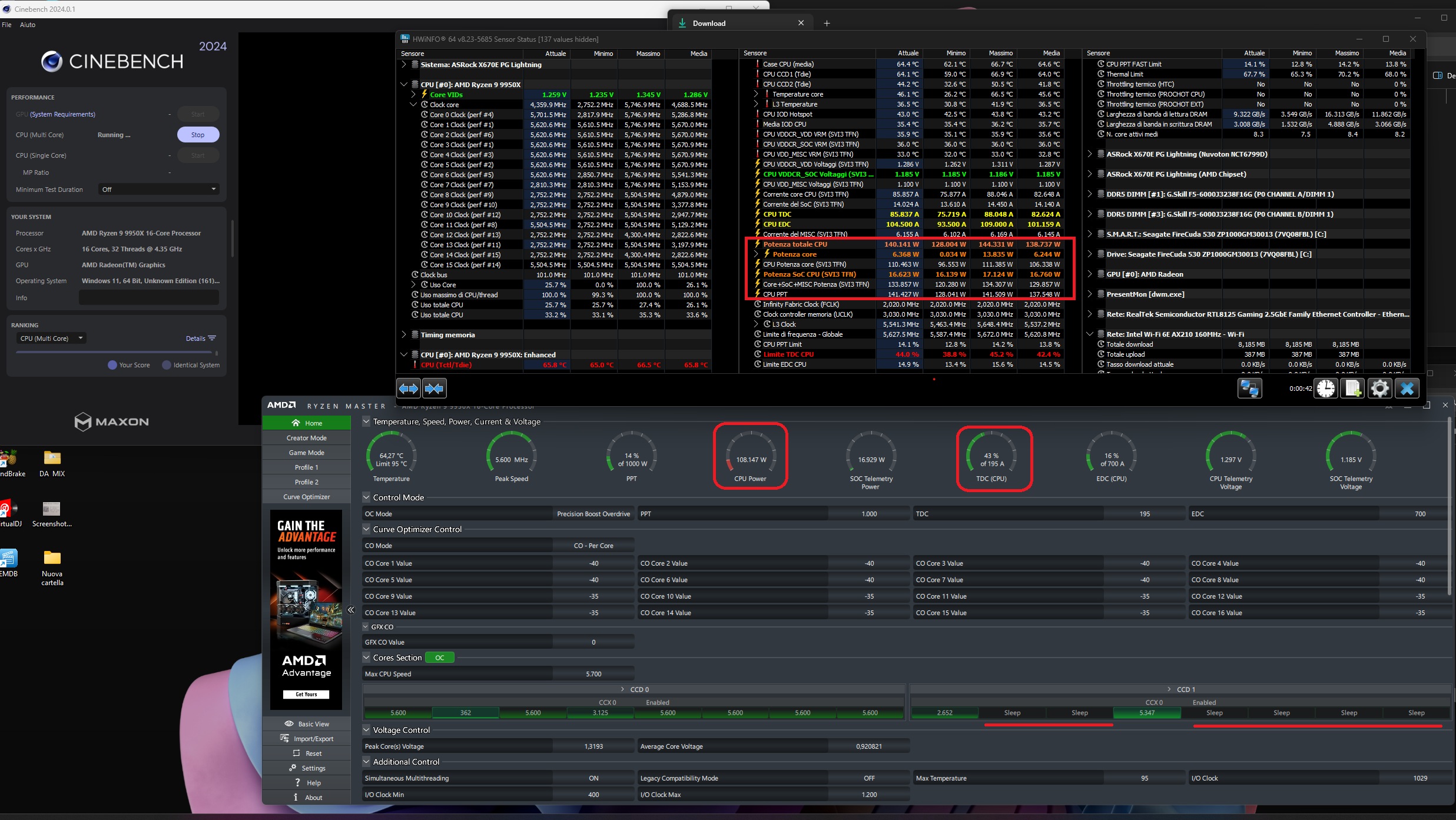Expand Timing memoria sensor group

tap(404, 334)
